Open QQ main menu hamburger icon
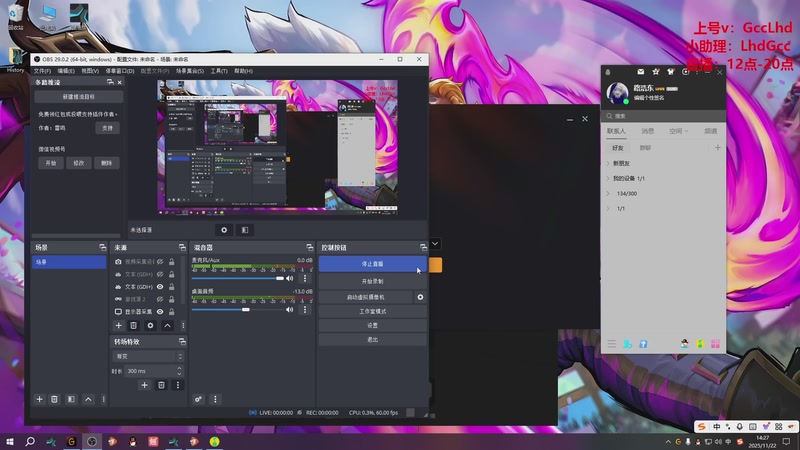 (612, 344)
